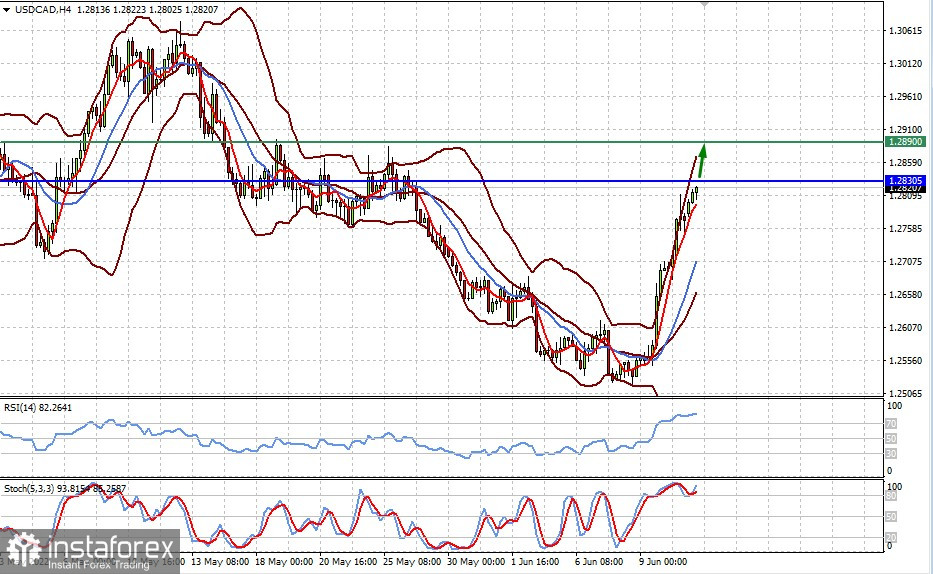Click the green 1.28900 price tag
The image size is (933, 574).
pos(908,142)
